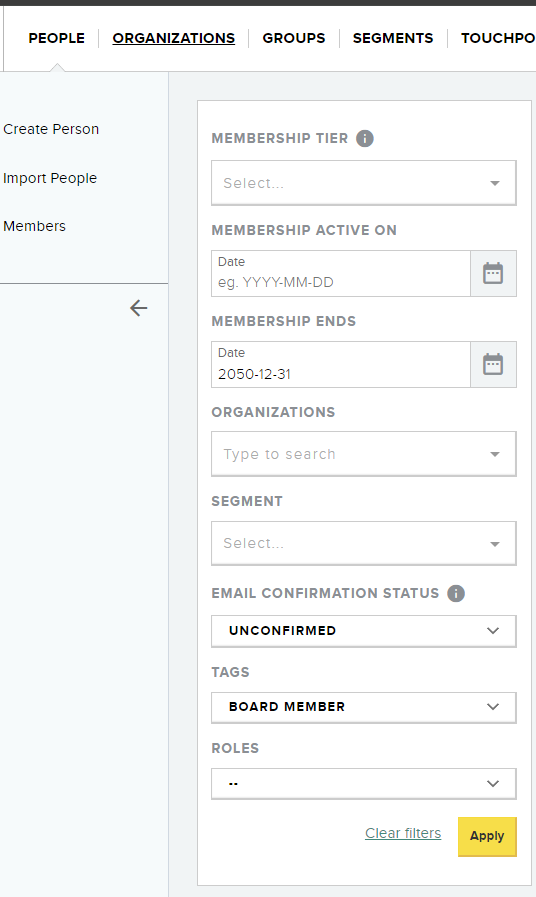
Task: Expand the Roles dropdown
Action: coord(364,784)
